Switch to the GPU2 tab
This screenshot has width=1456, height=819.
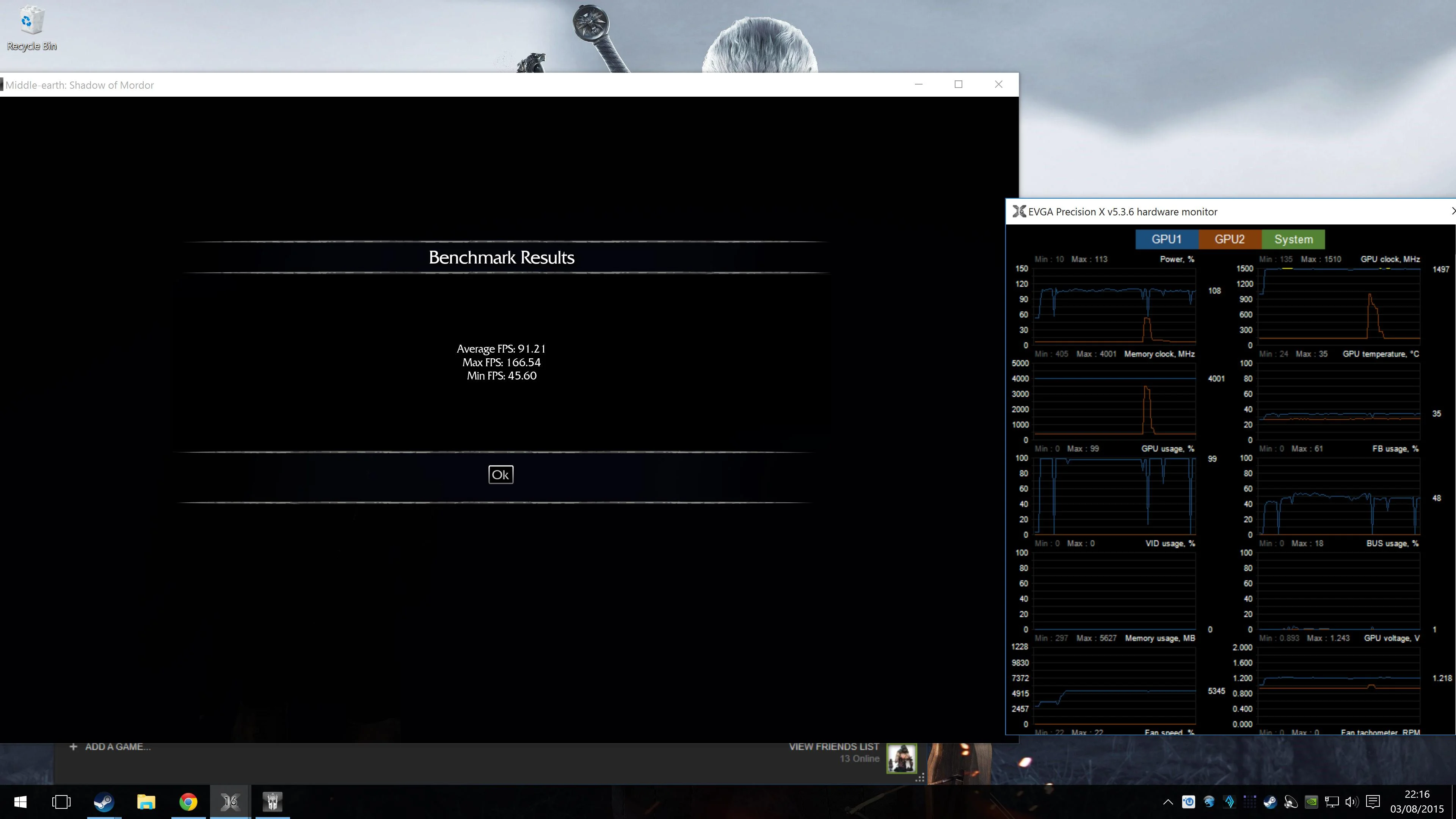coord(1230,239)
